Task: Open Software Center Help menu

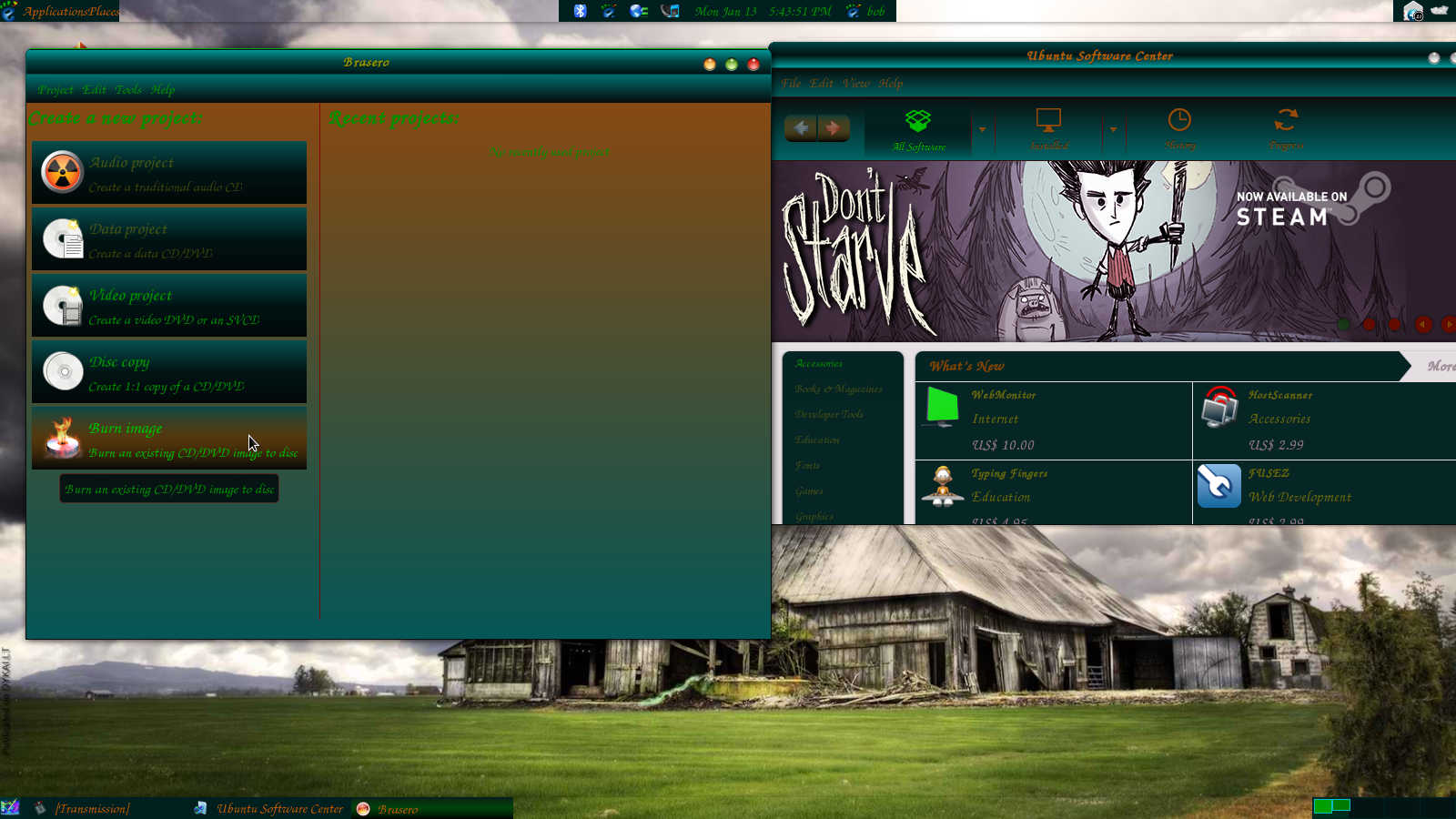Action: [x=891, y=83]
